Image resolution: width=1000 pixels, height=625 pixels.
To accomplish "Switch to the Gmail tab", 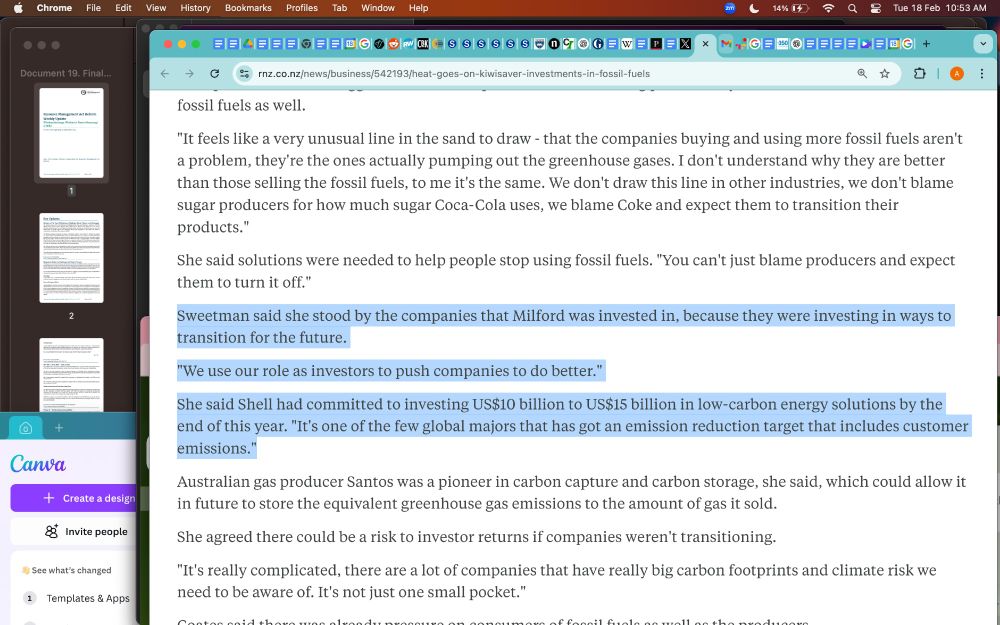I will tap(726, 43).
